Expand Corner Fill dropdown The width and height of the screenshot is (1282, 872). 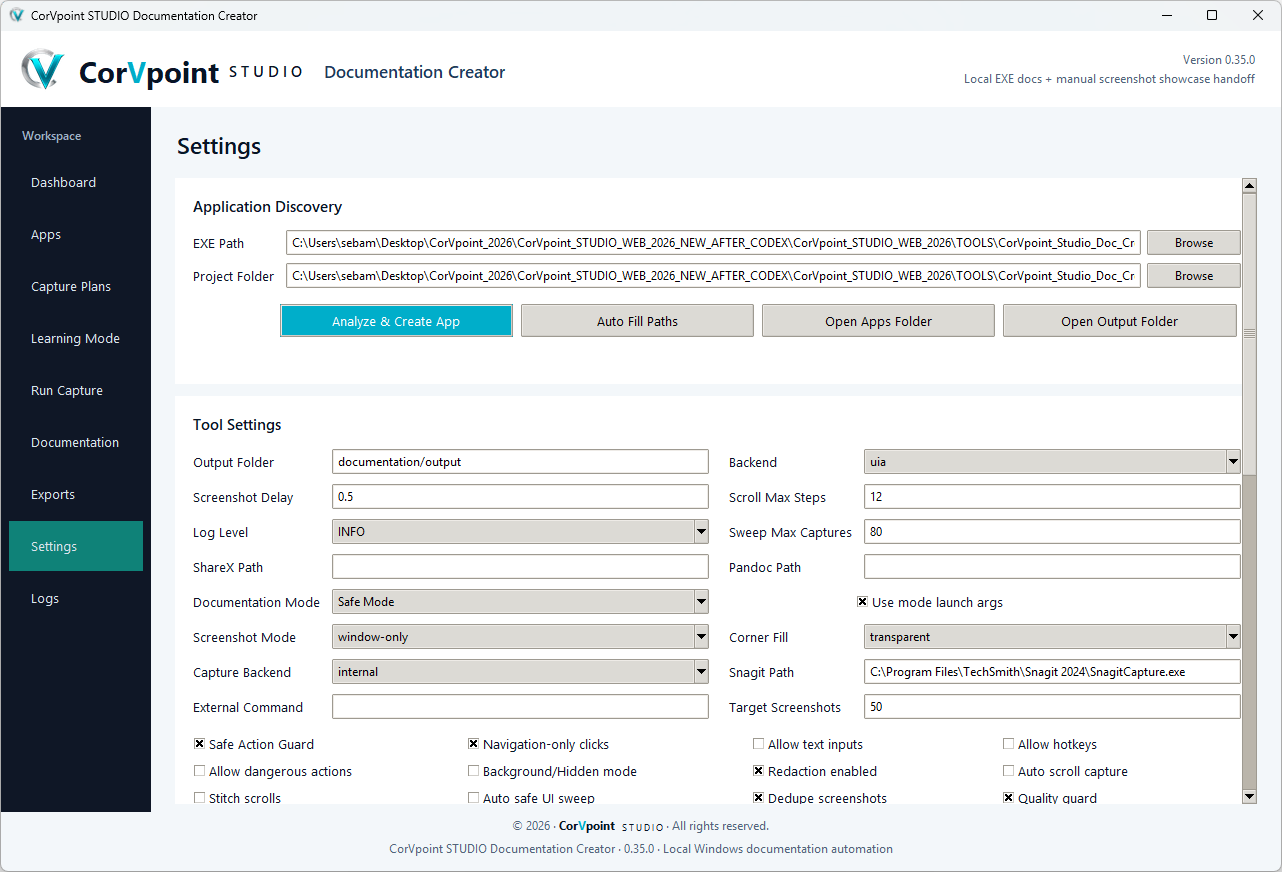click(x=1052, y=637)
